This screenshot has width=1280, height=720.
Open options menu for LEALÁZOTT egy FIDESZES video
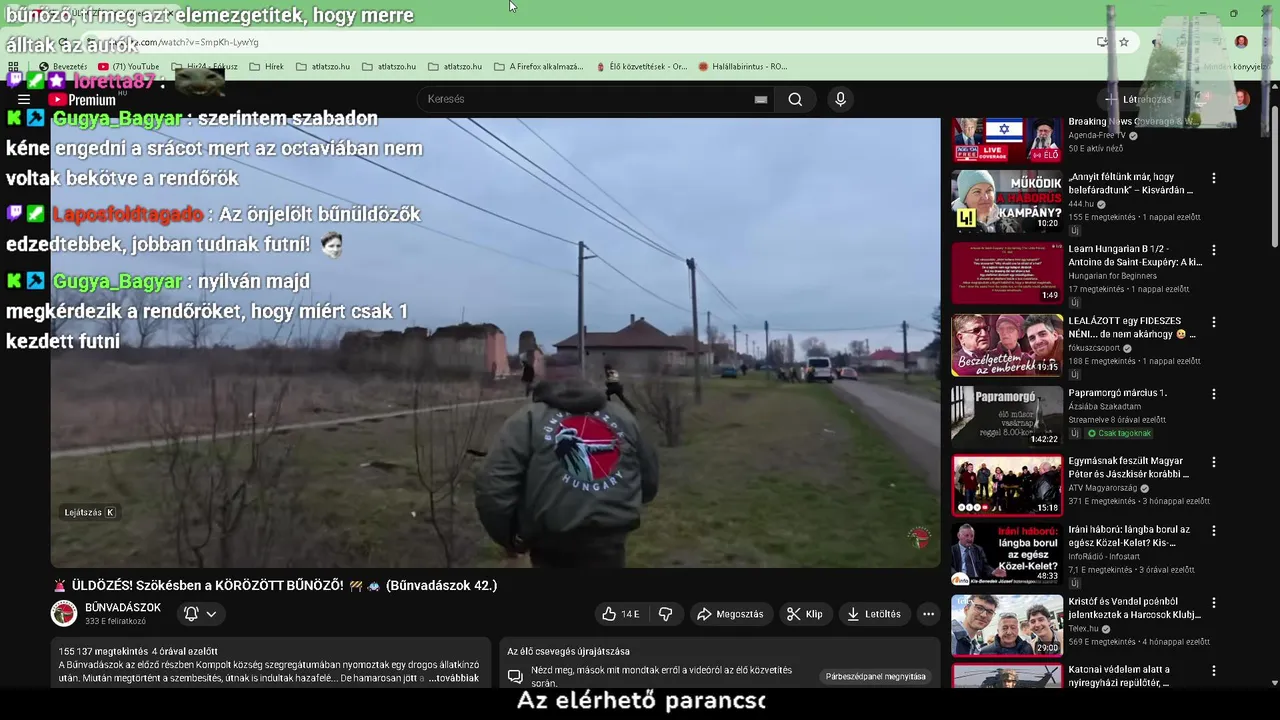pos(1214,322)
